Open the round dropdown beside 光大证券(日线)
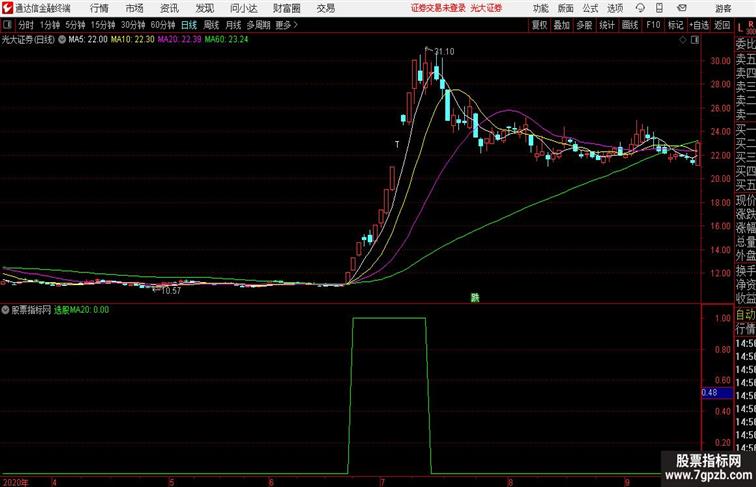Screen dimensions: 756x487 point(62,40)
